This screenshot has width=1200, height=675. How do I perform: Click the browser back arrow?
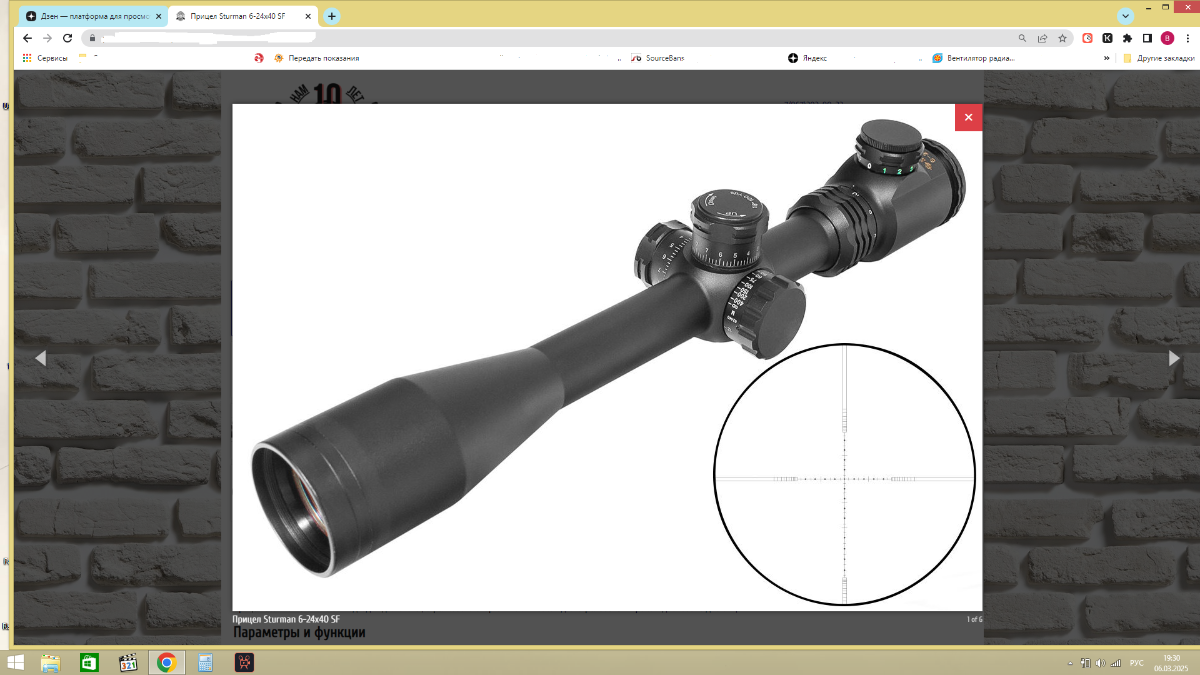(27, 38)
